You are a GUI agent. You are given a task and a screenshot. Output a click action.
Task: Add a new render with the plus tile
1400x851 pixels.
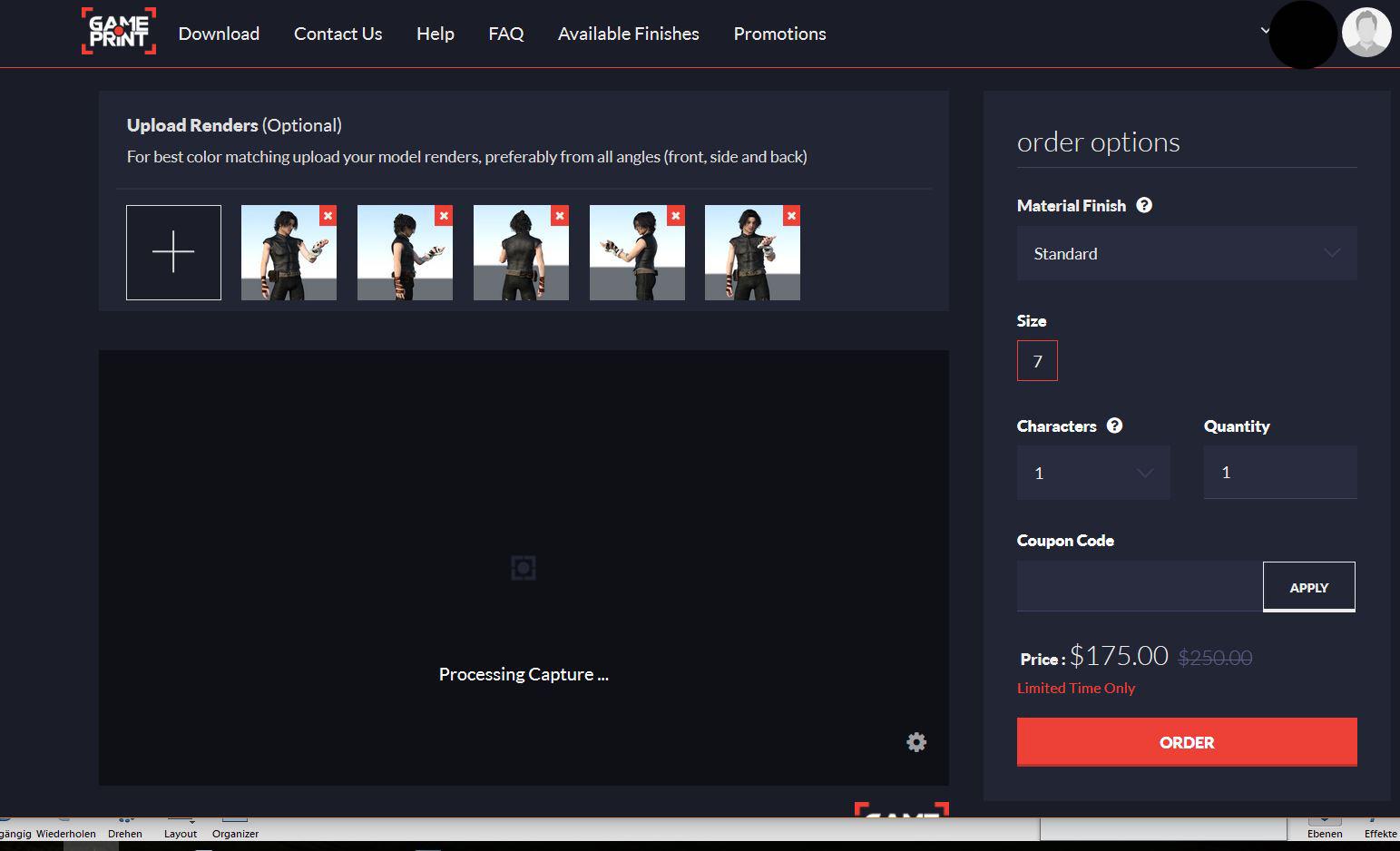point(173,252)
